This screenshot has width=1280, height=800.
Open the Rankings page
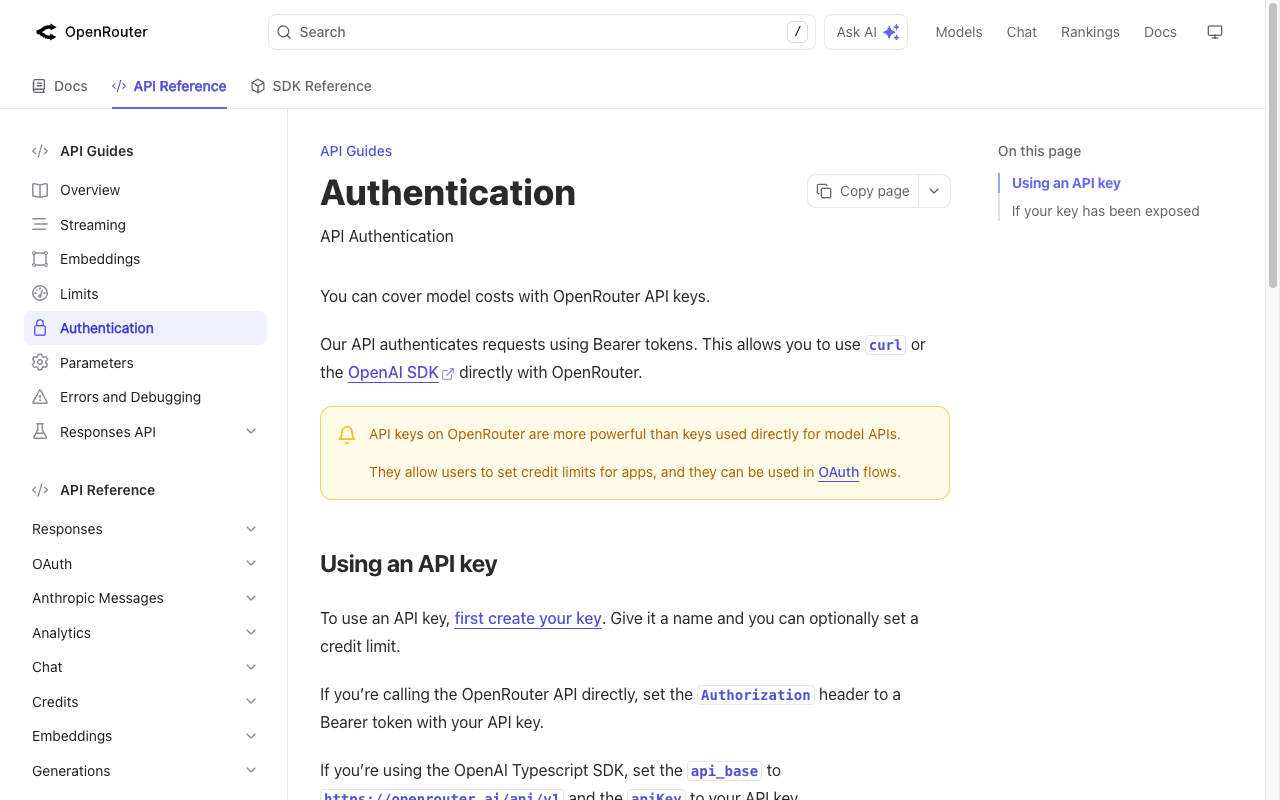click(x=1090, y=31)
